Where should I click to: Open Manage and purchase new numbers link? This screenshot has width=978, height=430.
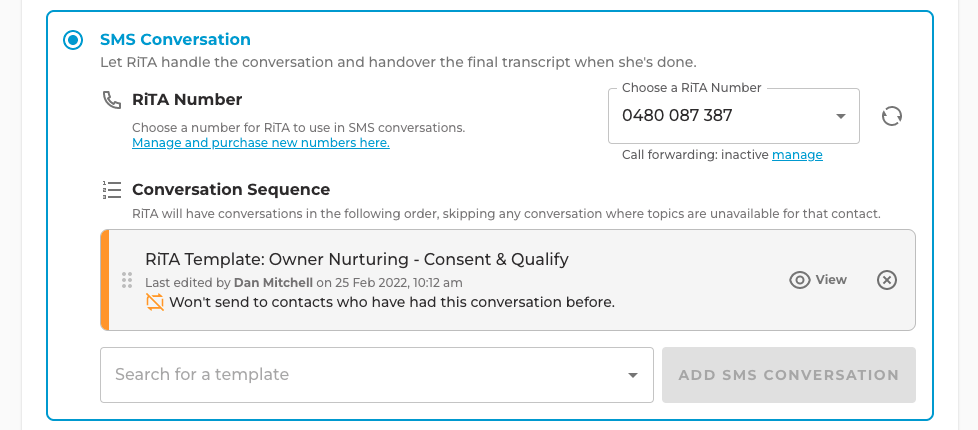click(x=261, y=143)
